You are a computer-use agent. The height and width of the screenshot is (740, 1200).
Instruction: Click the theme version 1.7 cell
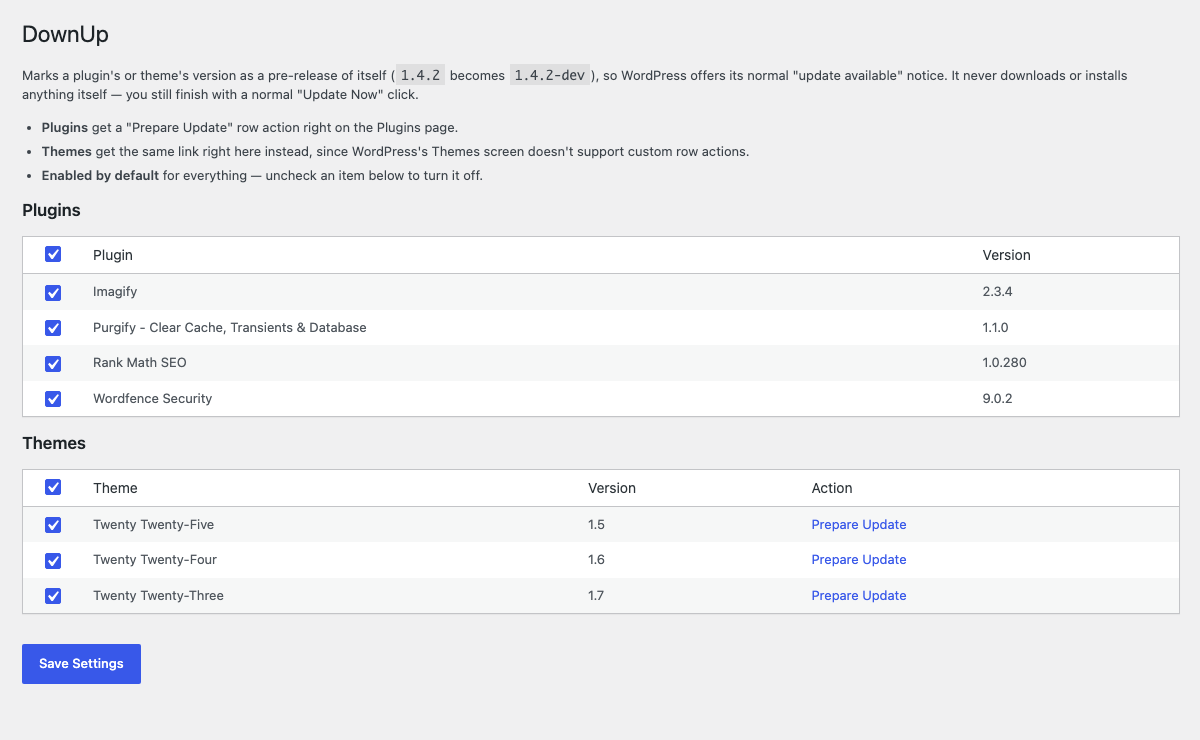point(596,595)
